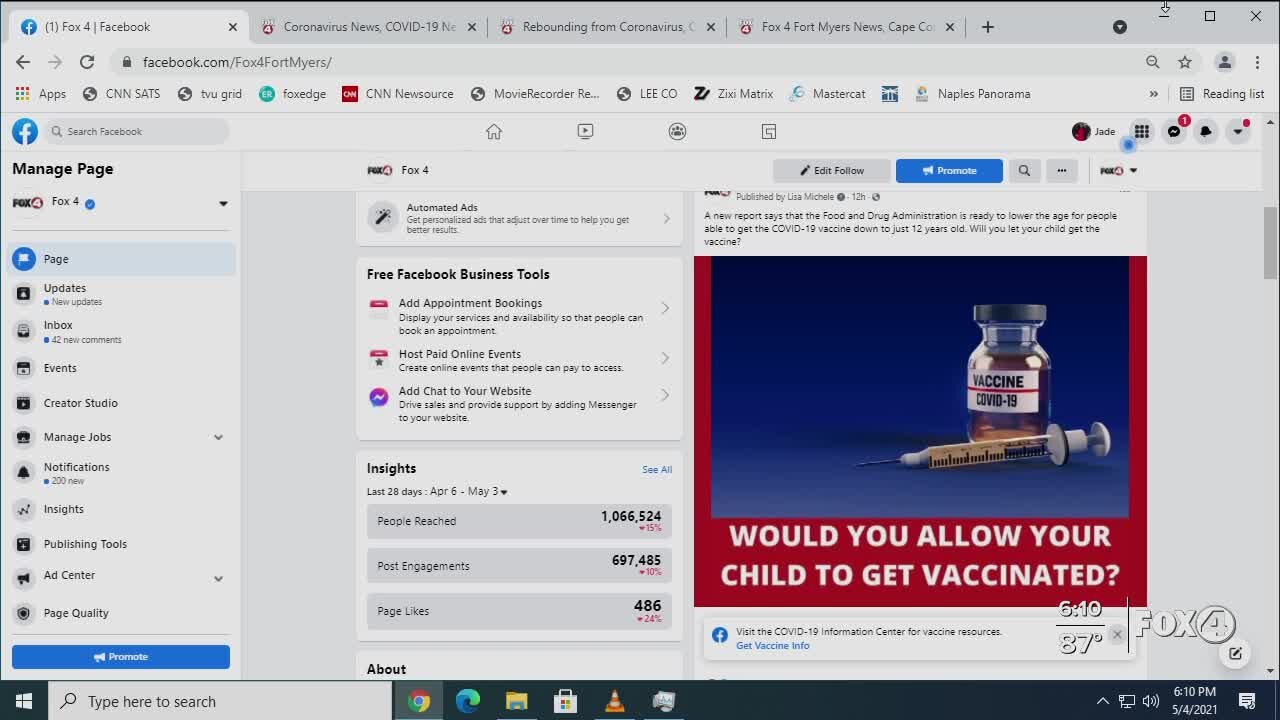Open Add Appointment Bookings chevron
The height and width of the screenshot is (720, 1280).
click(665, 308)
